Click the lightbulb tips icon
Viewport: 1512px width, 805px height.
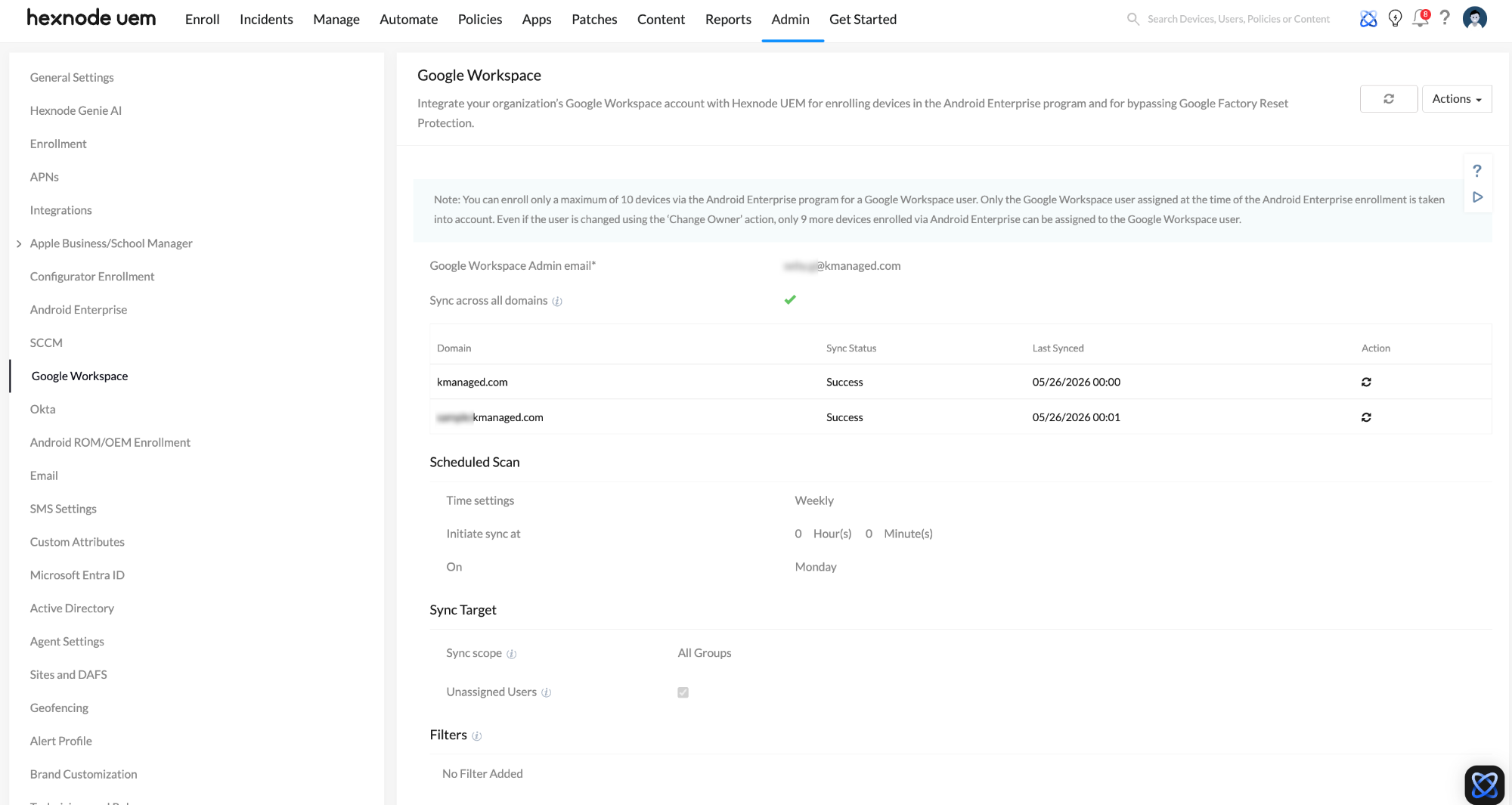point(1396,19)
